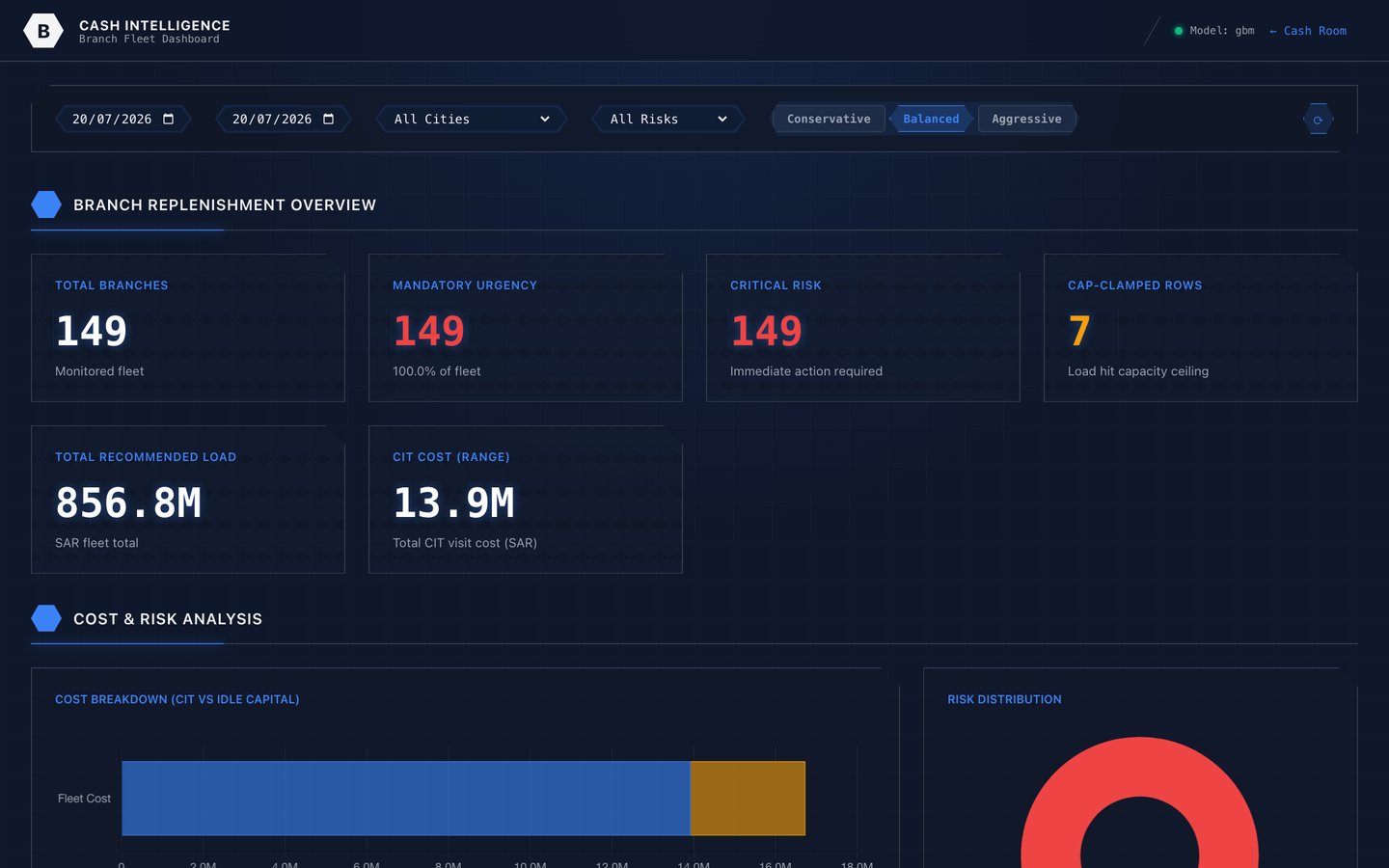Click the 'Monitored fleet' caption

point(99,371)
